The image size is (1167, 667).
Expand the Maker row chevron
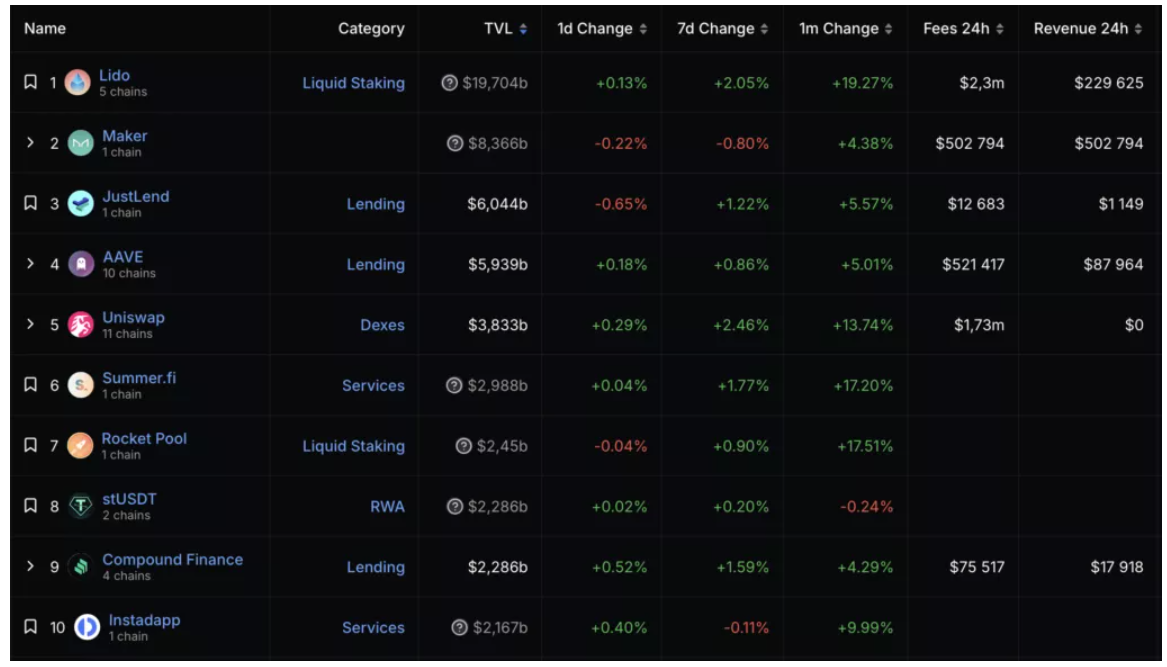pos(31,144)
